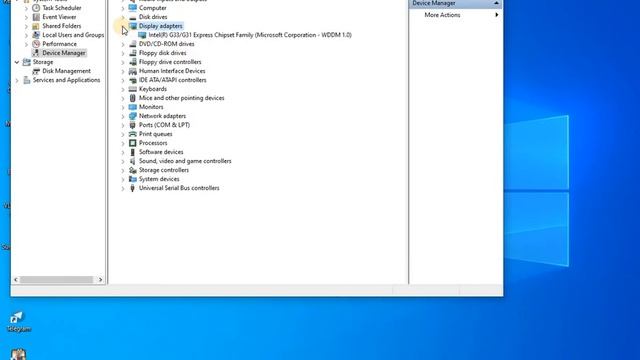The image size is (640, 360).
Task: Click the Event Viewer icon
Action: [36, 17]
